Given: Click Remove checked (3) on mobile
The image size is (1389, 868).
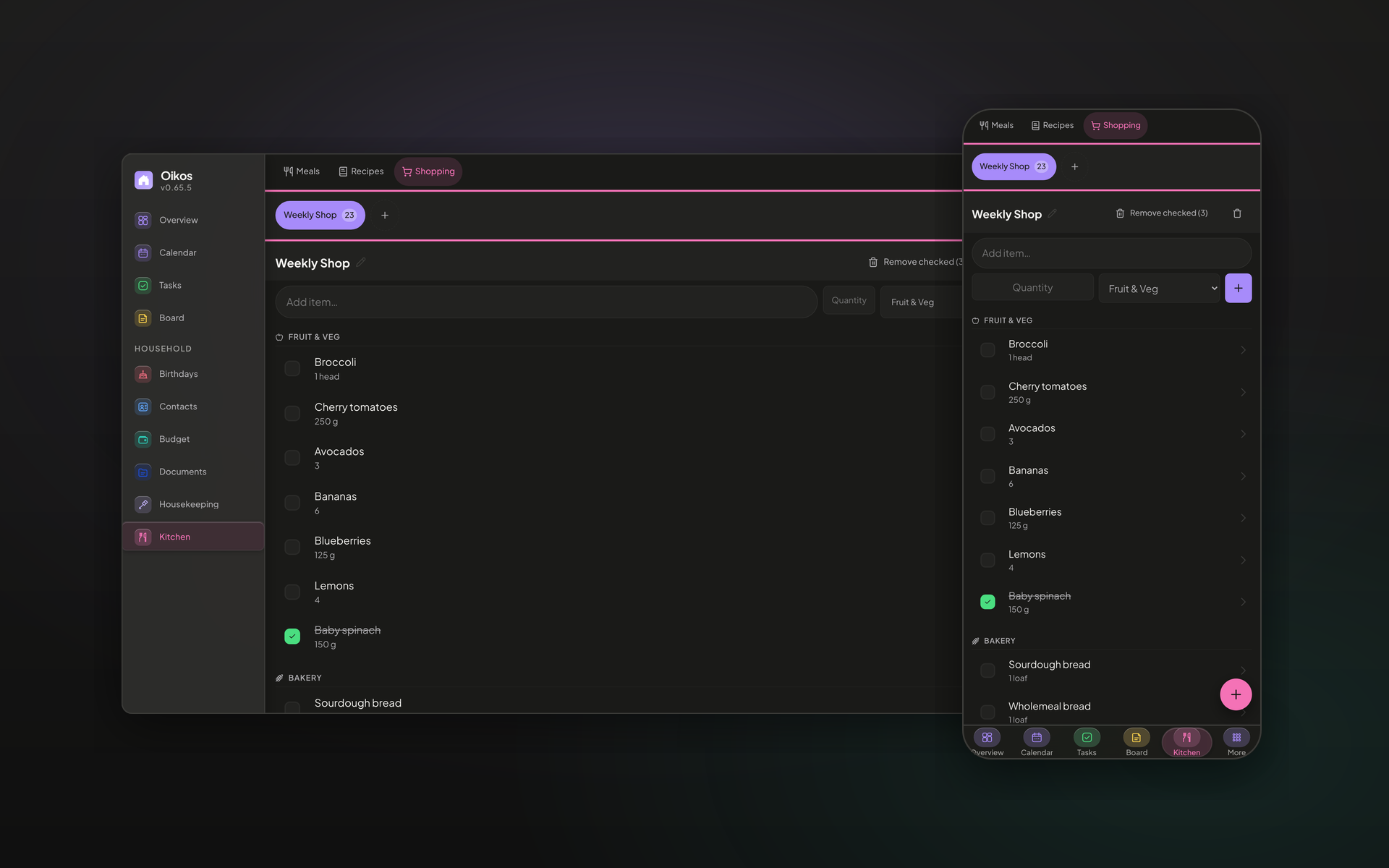Looking at the screenshot, I should (1162, 213).
